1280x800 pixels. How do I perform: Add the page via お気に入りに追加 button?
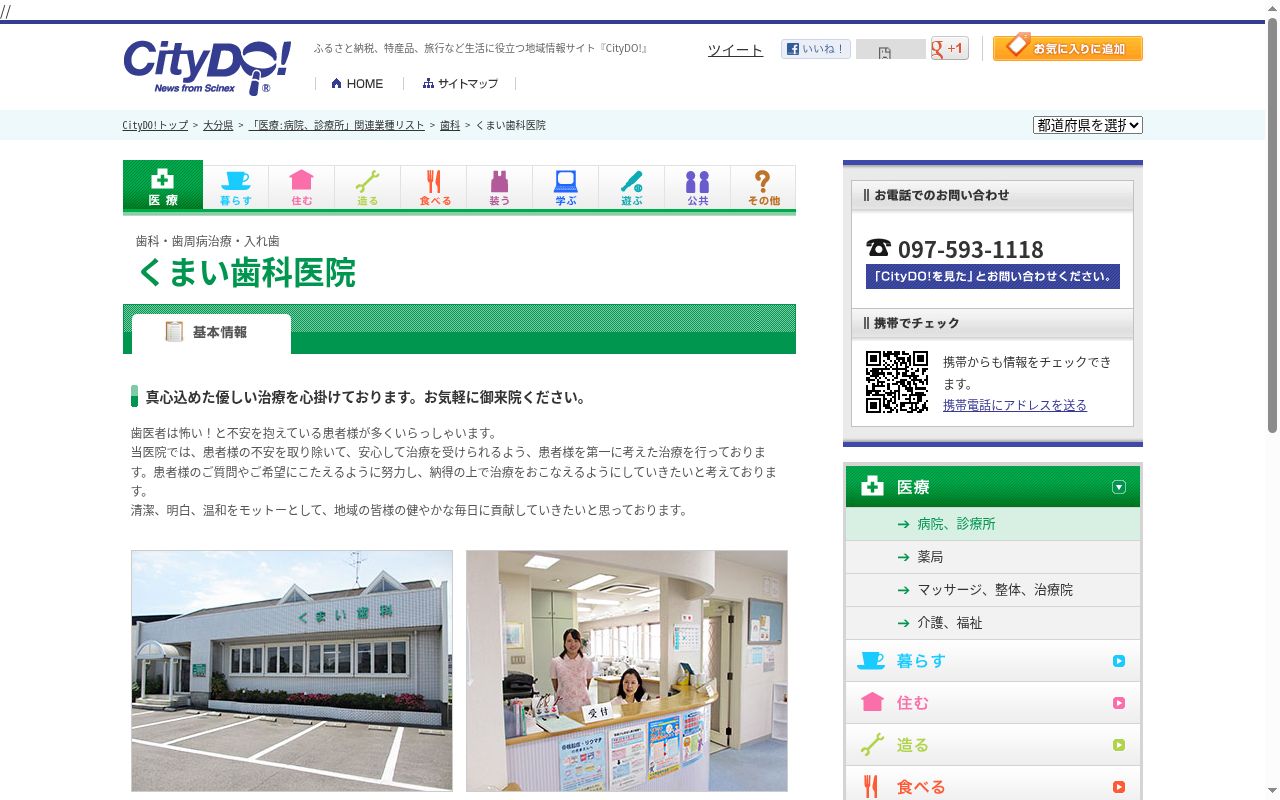(x=1067, y=47)
